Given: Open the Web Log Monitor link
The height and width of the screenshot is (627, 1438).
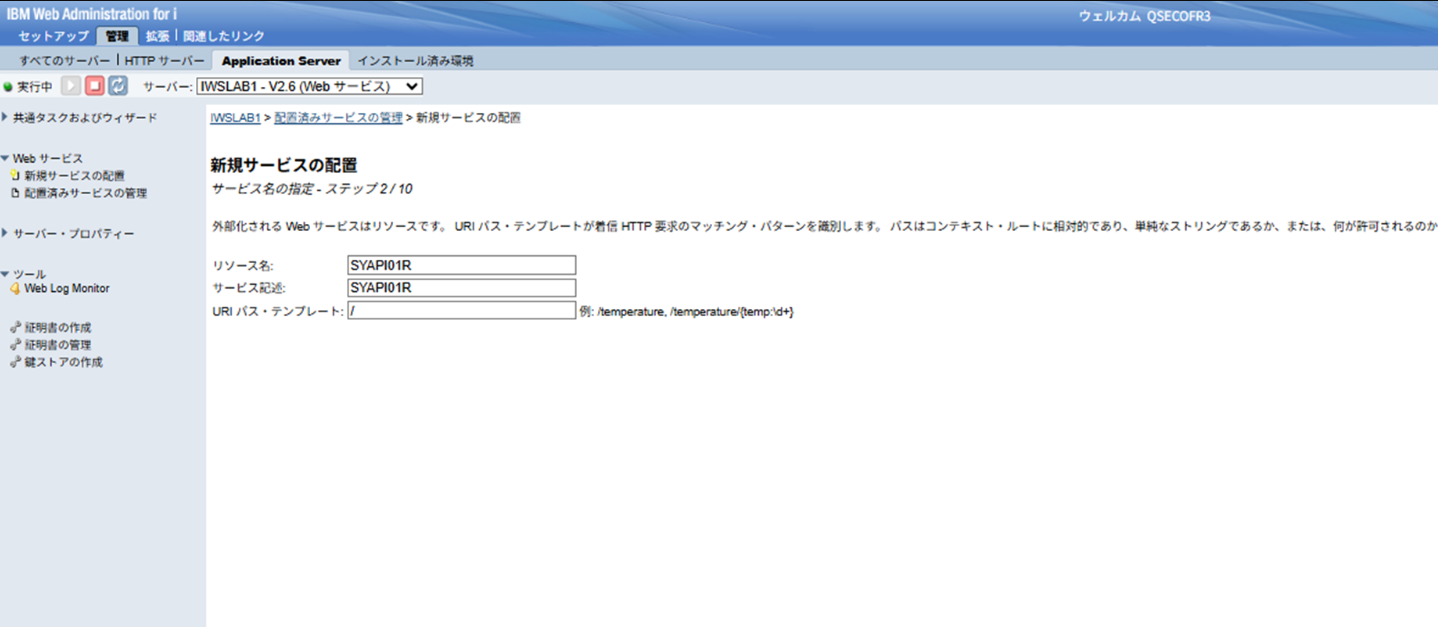Looking at the screenshot, I should [x=67, y=288].
